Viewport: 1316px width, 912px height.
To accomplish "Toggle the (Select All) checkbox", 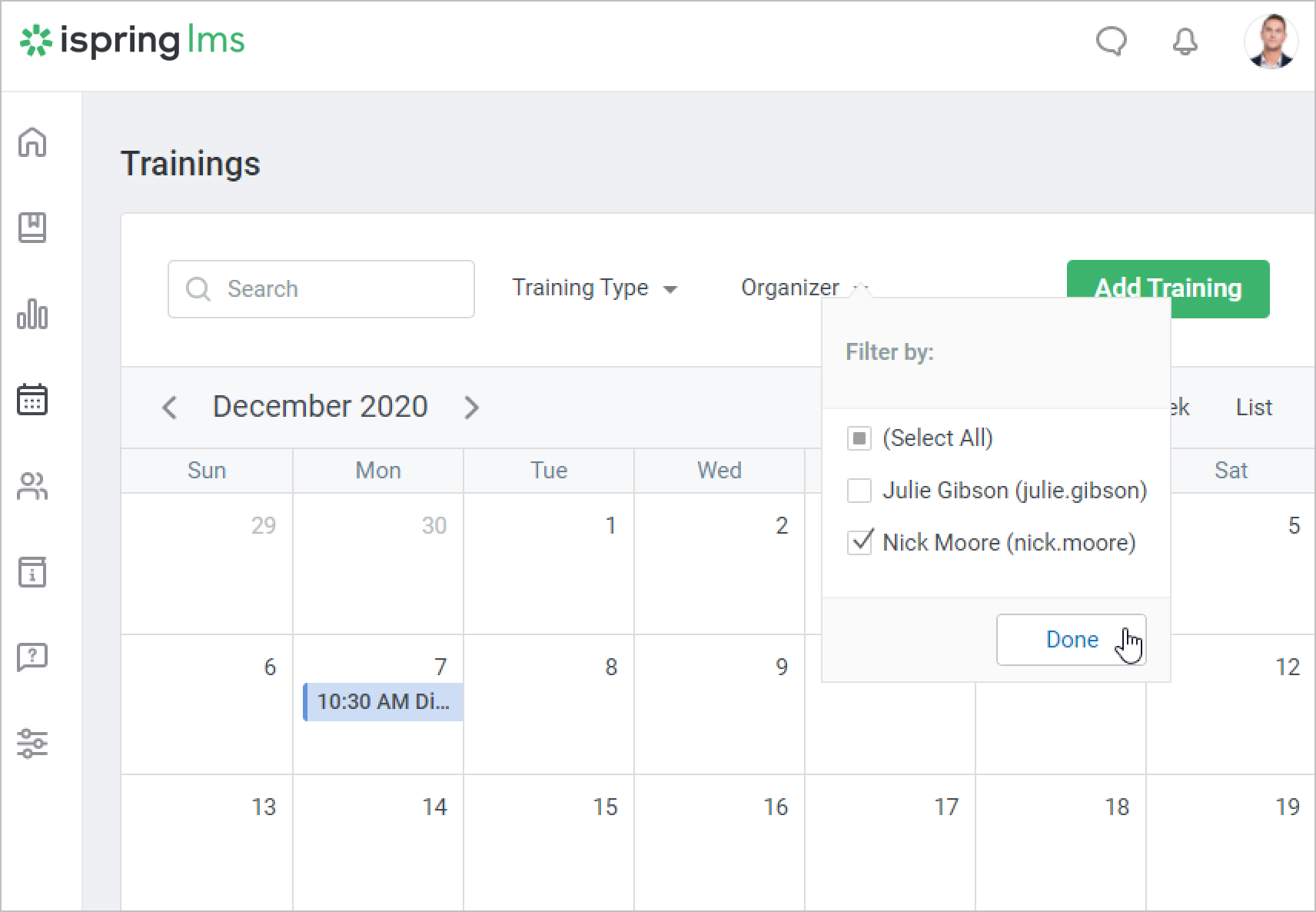I will pyautogui.click(x=859, y=438).
